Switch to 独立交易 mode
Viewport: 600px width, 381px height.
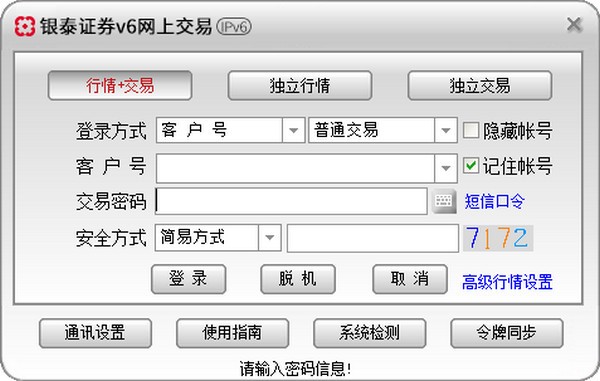pyautogui.click(x=480, y=85)
